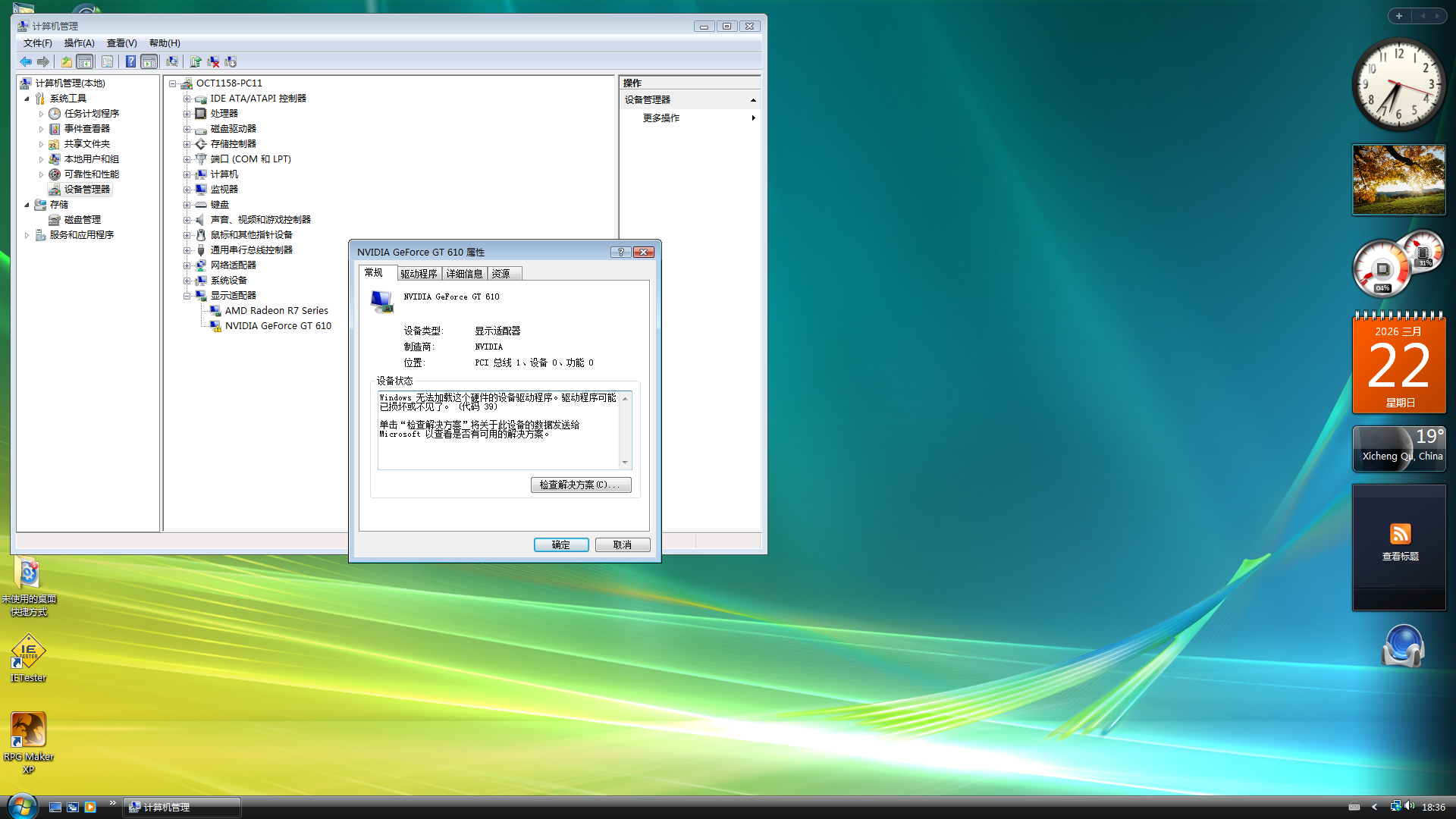Scan for hardware changes toolbar icon
The width and height of the screenshot is (1456, 819).
coord(172,61)
